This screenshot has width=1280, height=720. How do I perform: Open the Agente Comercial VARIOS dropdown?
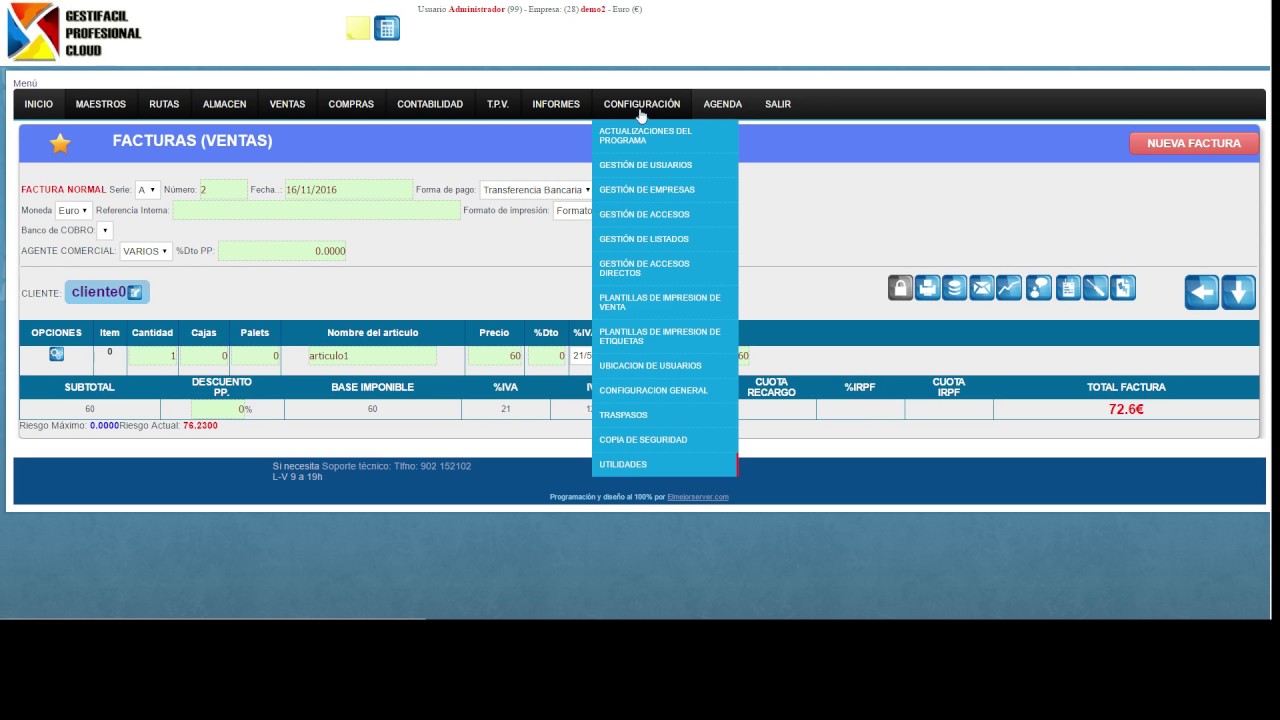(146, 251)
